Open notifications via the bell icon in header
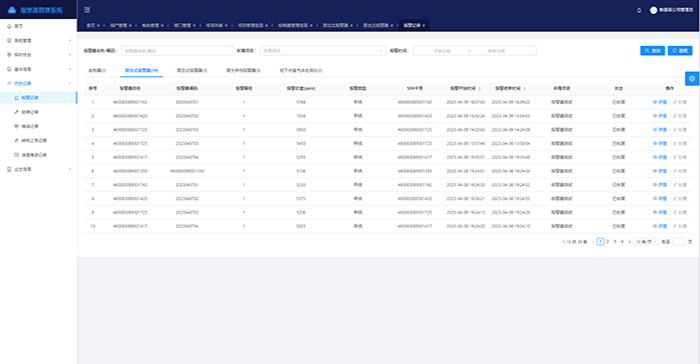700x364 pixels. coord(639,10)
